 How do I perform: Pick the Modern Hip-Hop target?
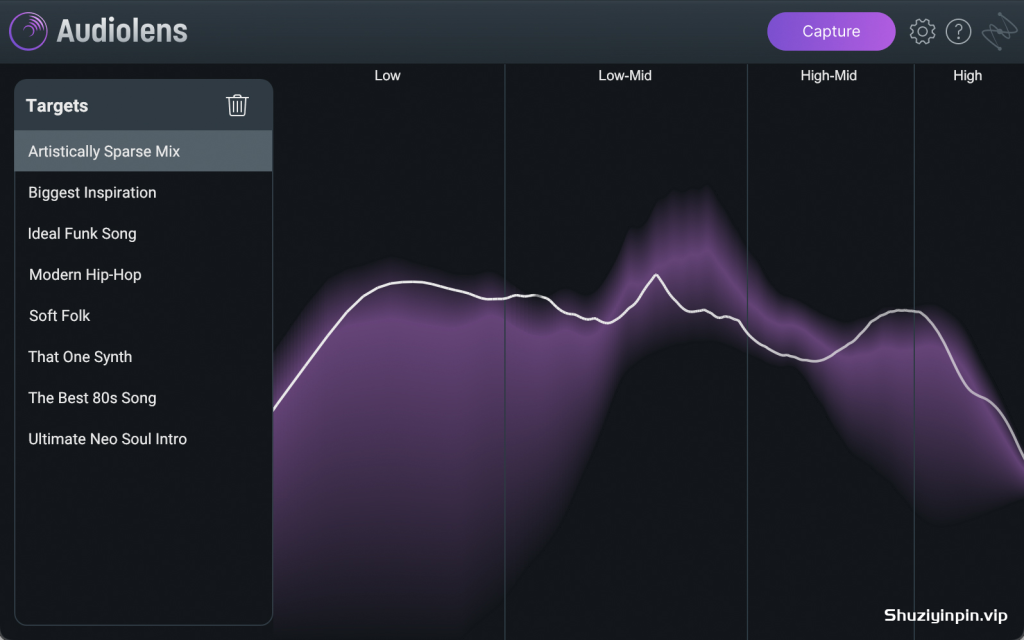click(x=143, y=274)
